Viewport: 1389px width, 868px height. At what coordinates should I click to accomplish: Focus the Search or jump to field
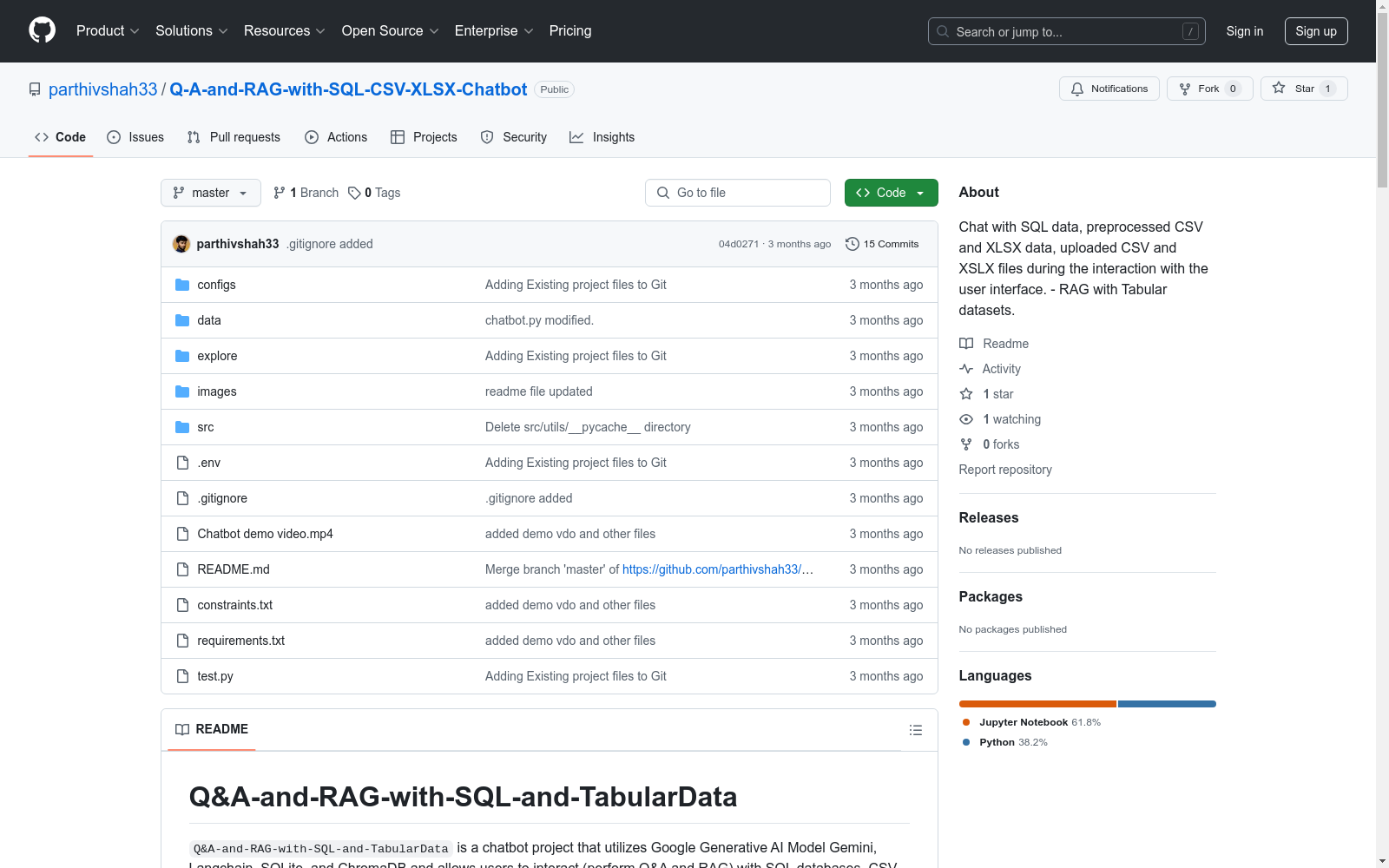pyautogui.click(x=1066, y=31)
